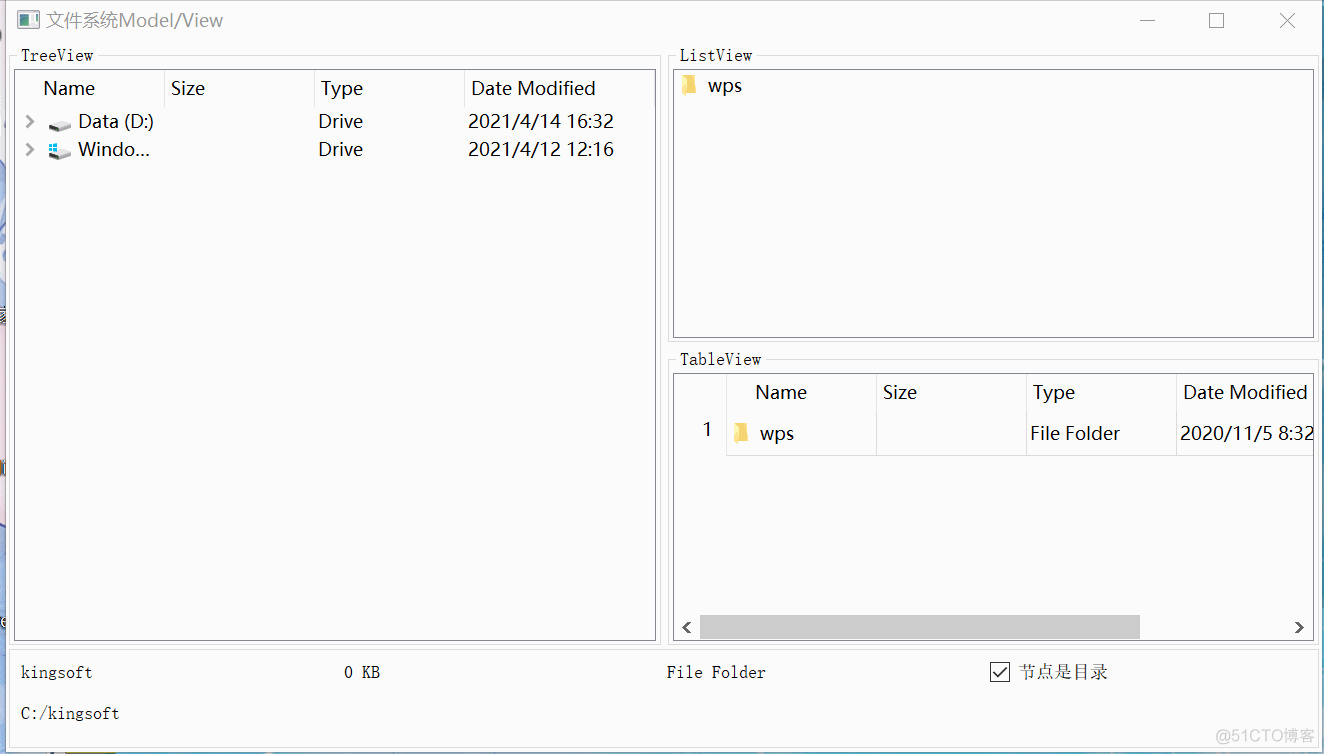Screen dimensions: 1324x754
Task: Click the 2021/4/12 12:16 date cell
Action: click(x=541, y=150)
